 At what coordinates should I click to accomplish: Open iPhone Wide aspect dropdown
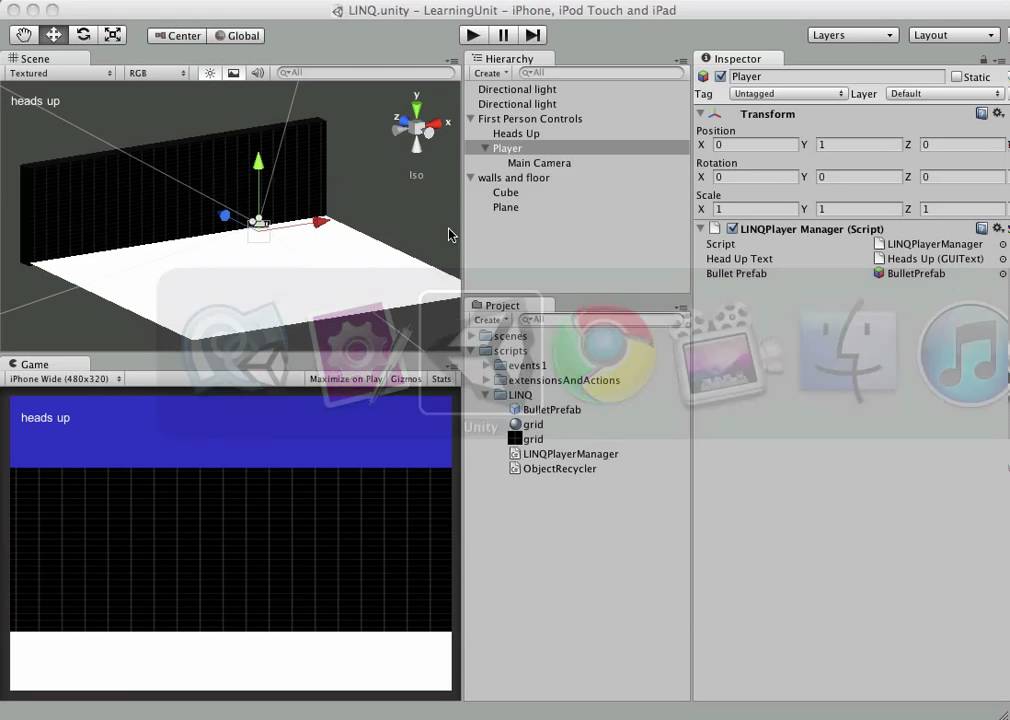click(x=64, y=379)
